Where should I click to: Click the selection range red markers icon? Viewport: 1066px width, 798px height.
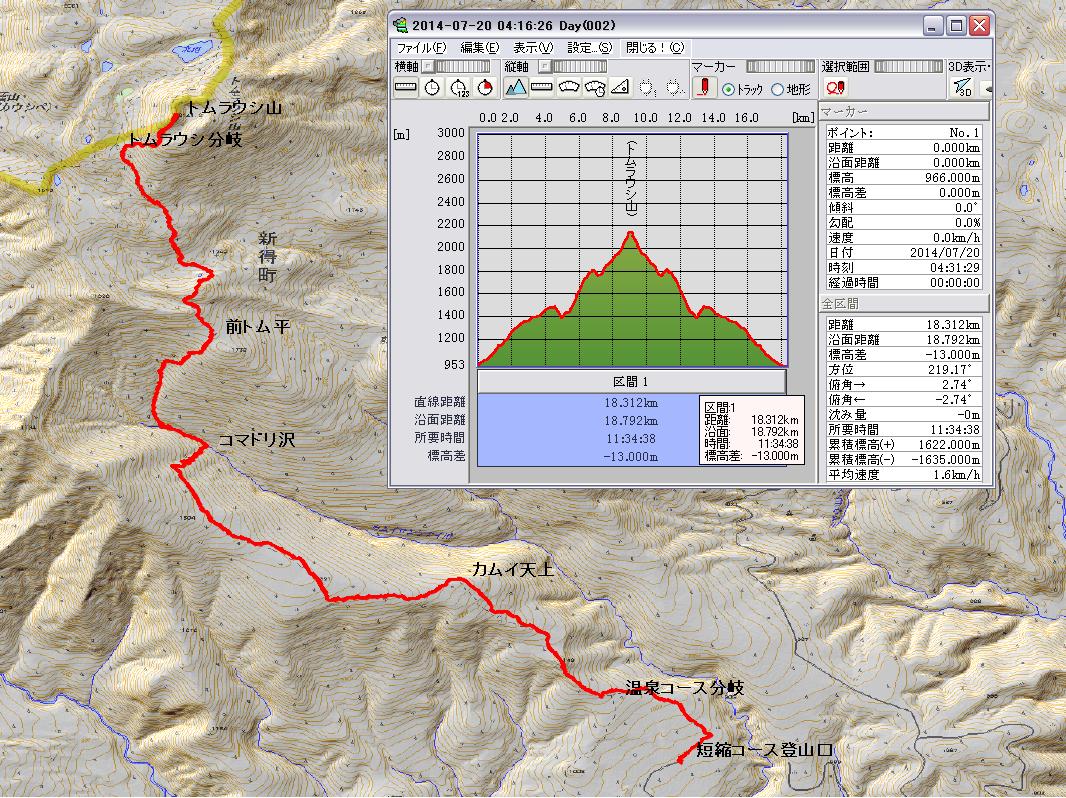[835, 88]
